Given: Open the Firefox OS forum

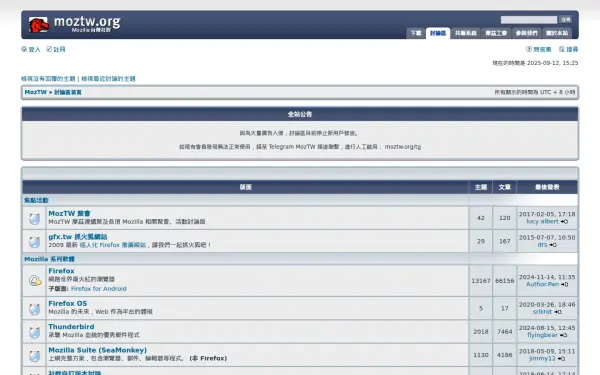Looking at the screenshot, I should coord(68,303).
